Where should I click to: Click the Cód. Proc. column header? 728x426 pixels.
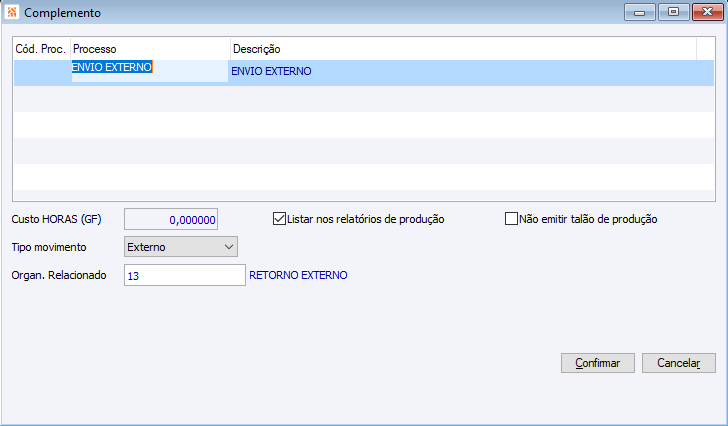tap(42, 49)
